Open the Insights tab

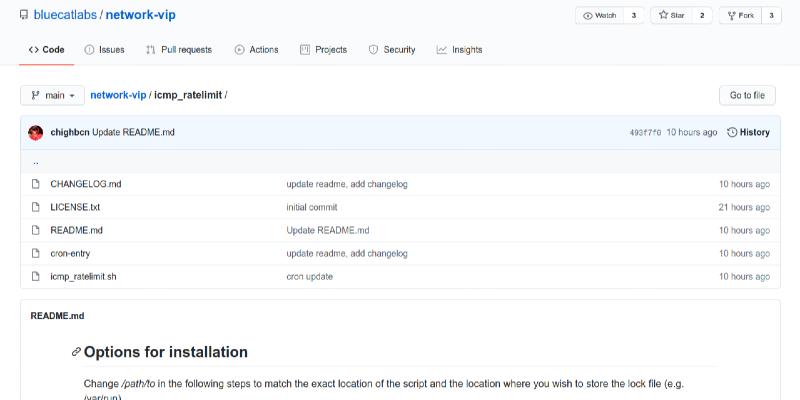pos(459,49)
